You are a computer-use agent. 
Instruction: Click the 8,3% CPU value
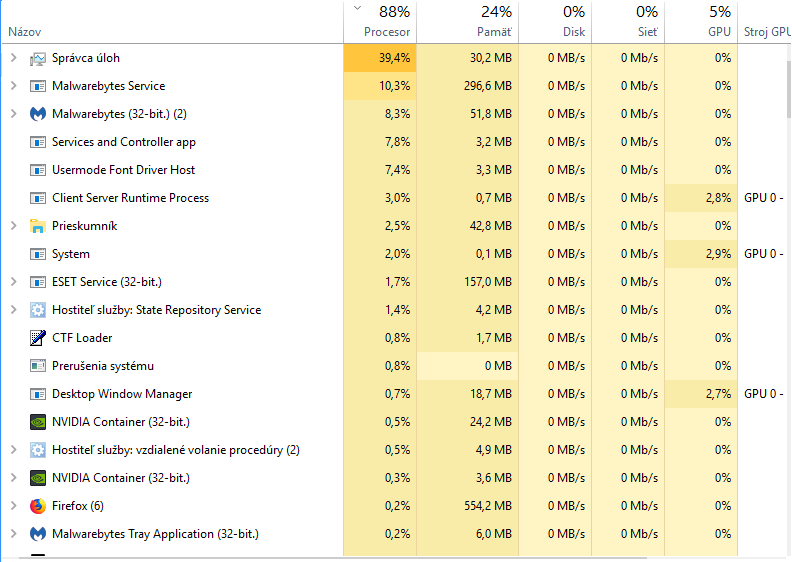click(397, 114)
